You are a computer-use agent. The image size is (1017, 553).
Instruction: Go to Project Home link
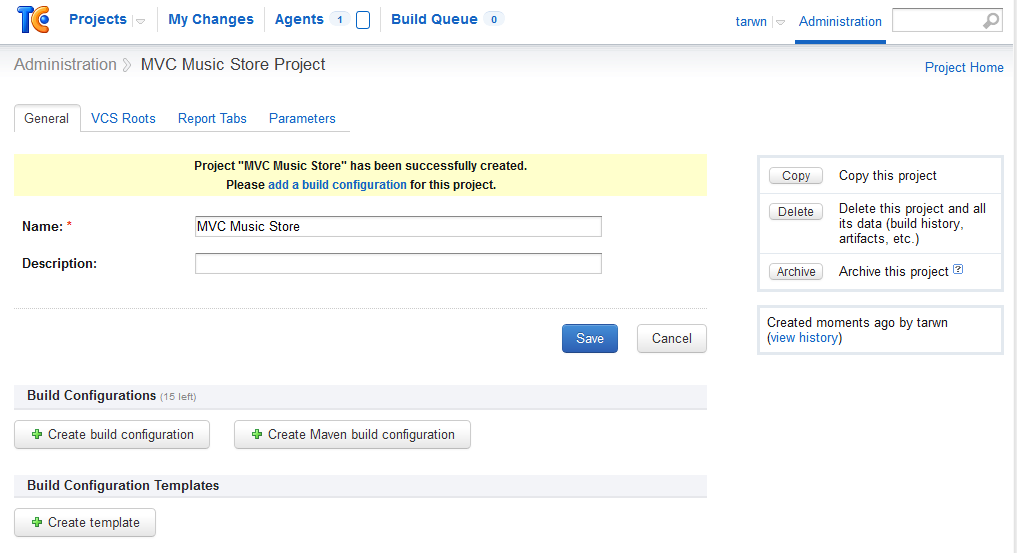pos(964,67)
